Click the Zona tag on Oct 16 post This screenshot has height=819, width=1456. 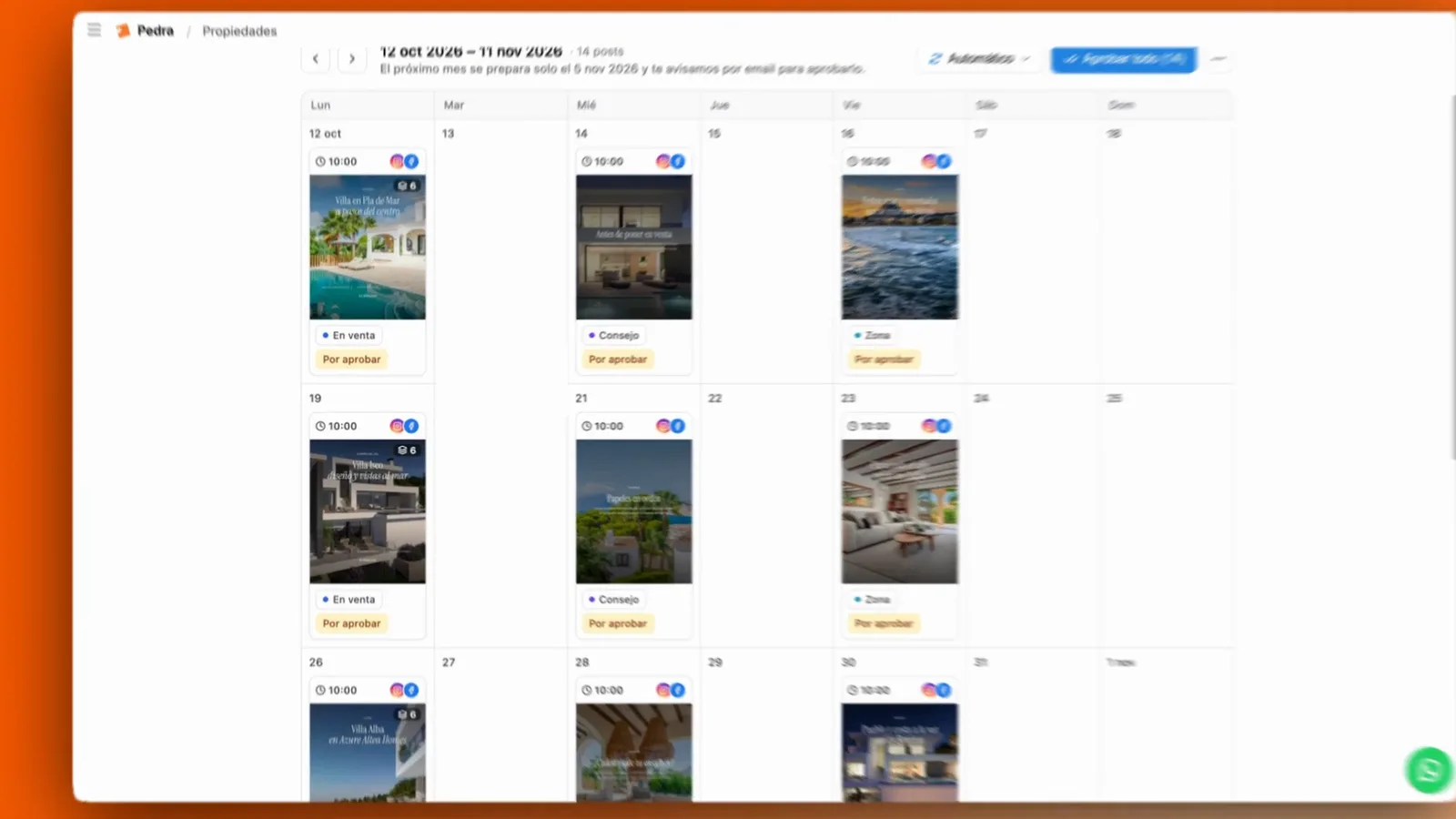point(873,335)
